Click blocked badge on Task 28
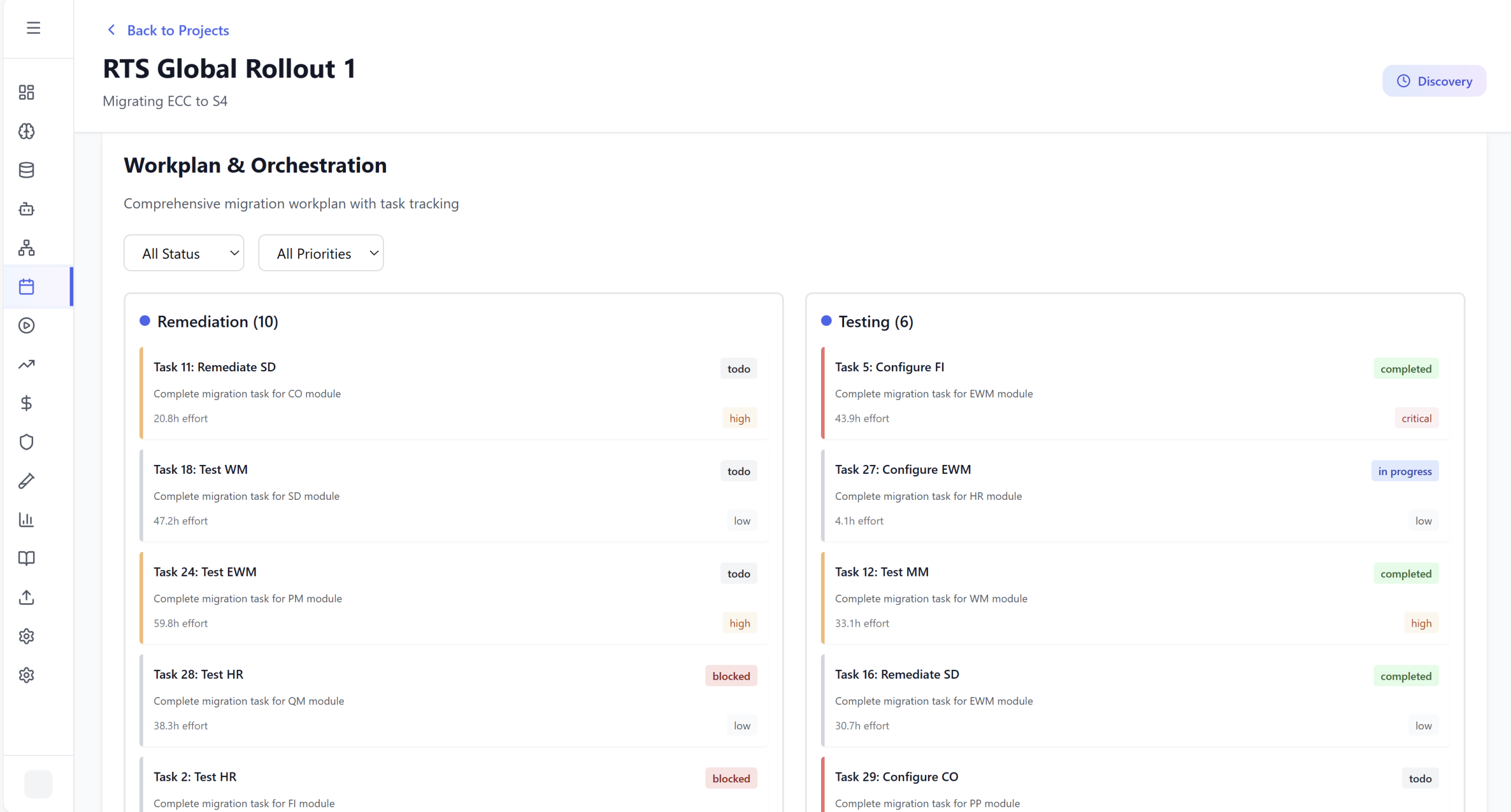The width and height of the screenshot is (1511, 812). pyautogui.click(x=731, y=676)
